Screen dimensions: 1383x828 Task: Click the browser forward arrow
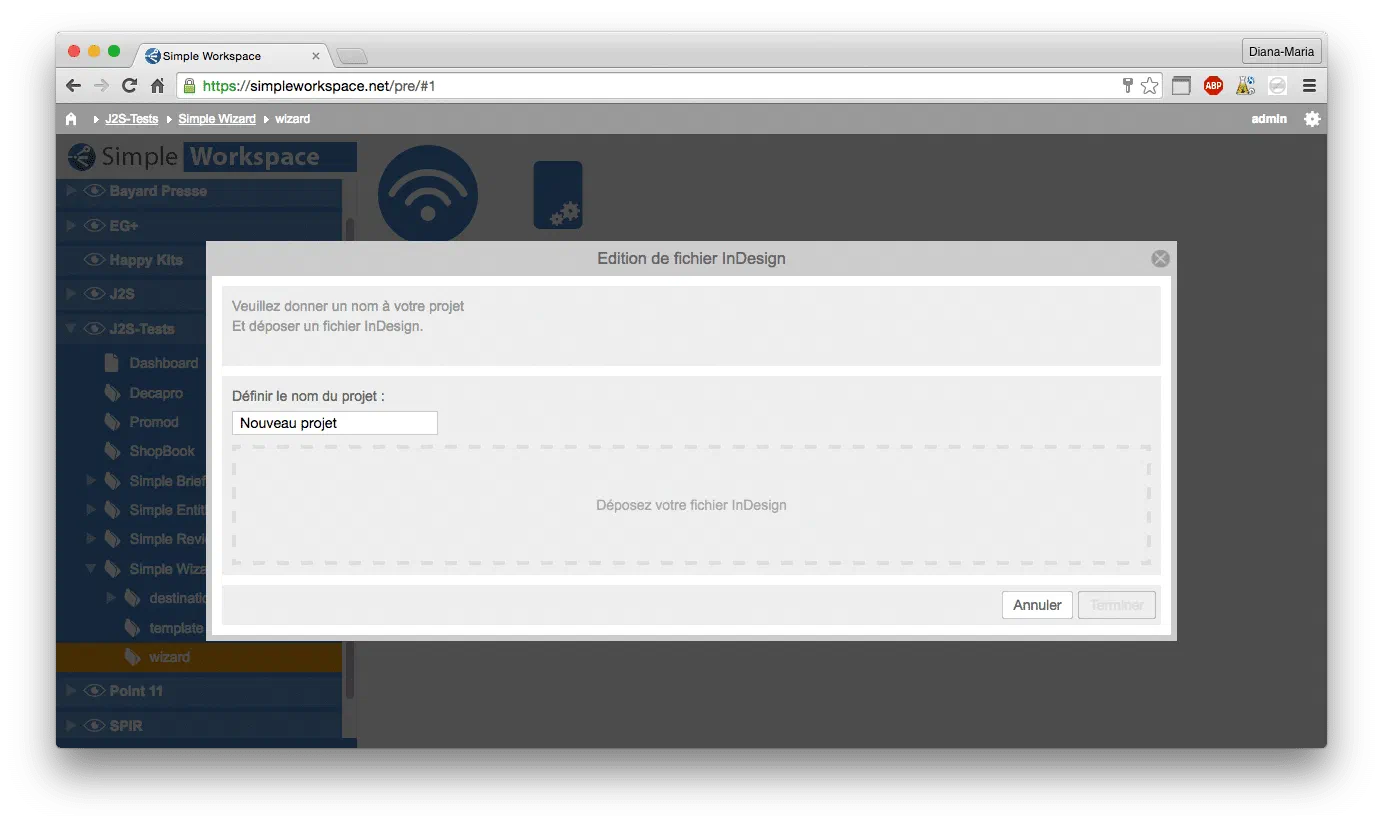click(x=101, y=86)
